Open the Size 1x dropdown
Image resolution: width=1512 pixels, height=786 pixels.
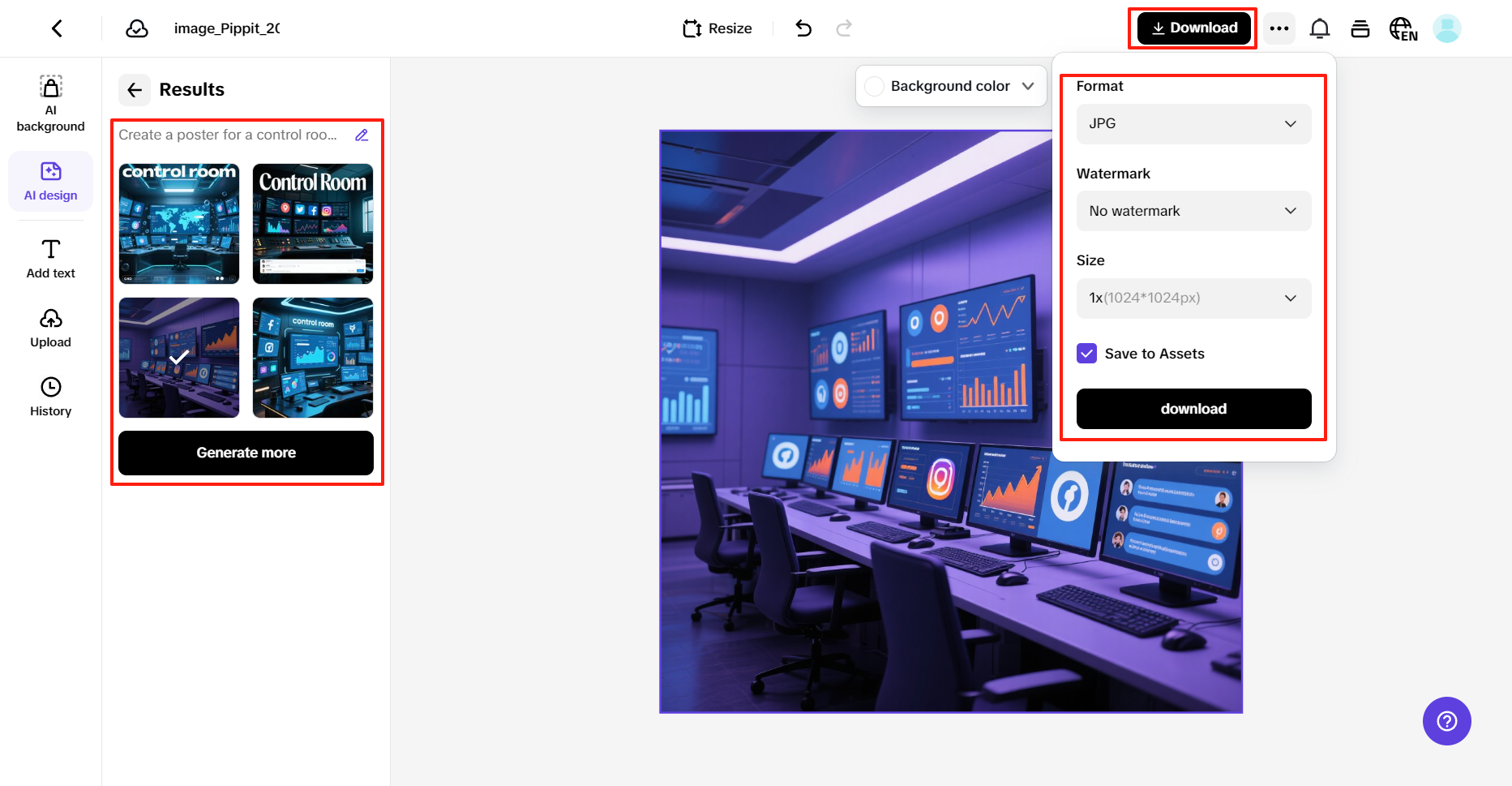point(1193,299)
